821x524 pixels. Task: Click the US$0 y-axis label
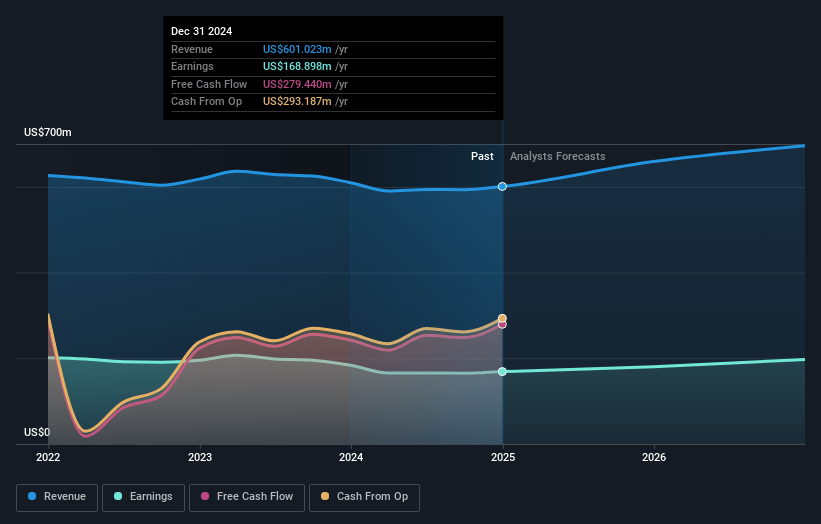tap(37, 432)
